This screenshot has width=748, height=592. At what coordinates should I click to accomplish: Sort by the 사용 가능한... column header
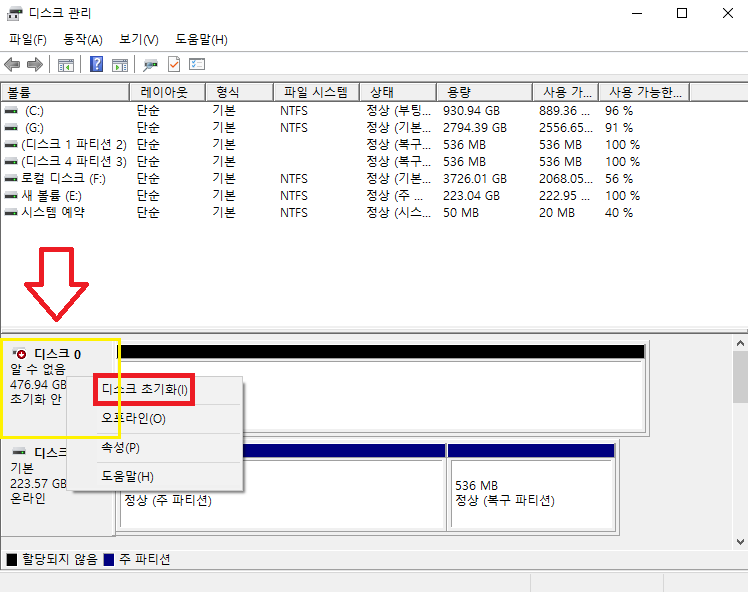(644, 92)
